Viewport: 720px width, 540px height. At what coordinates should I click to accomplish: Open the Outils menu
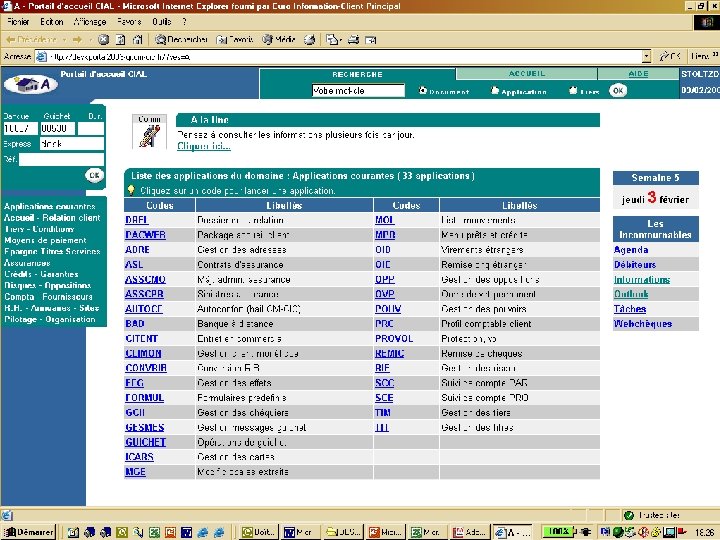click(x=162, y=21)
